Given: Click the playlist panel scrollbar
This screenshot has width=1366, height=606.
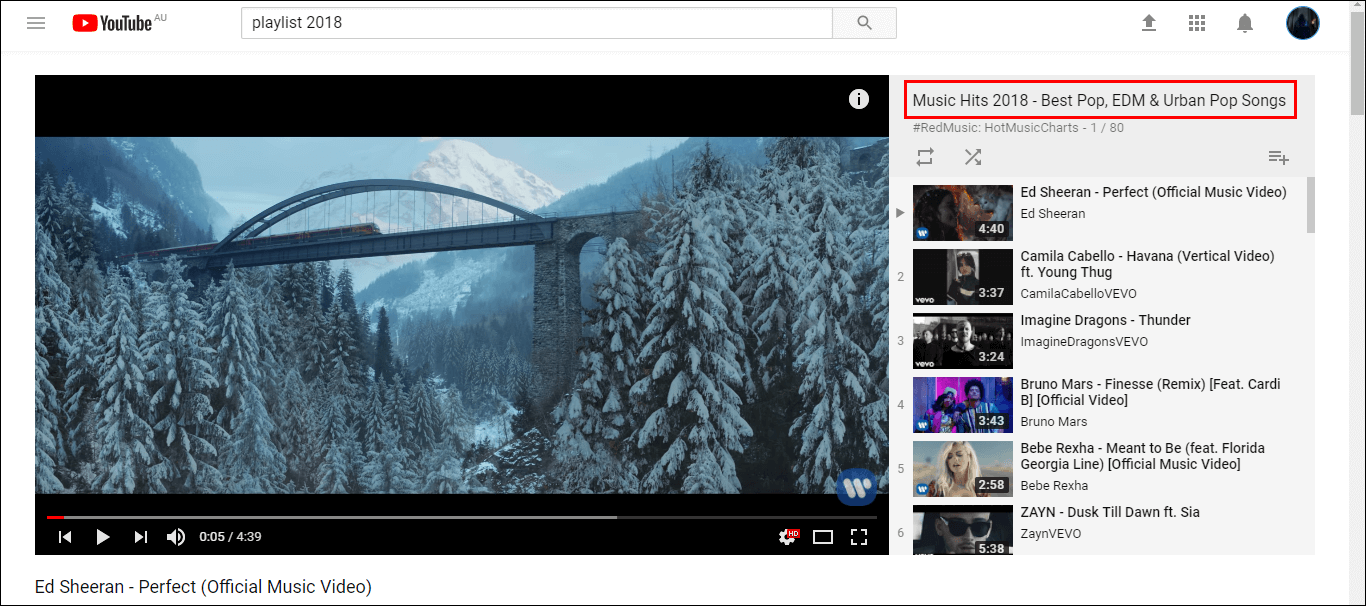Looking at the screenshot, I should [1311, 205].
